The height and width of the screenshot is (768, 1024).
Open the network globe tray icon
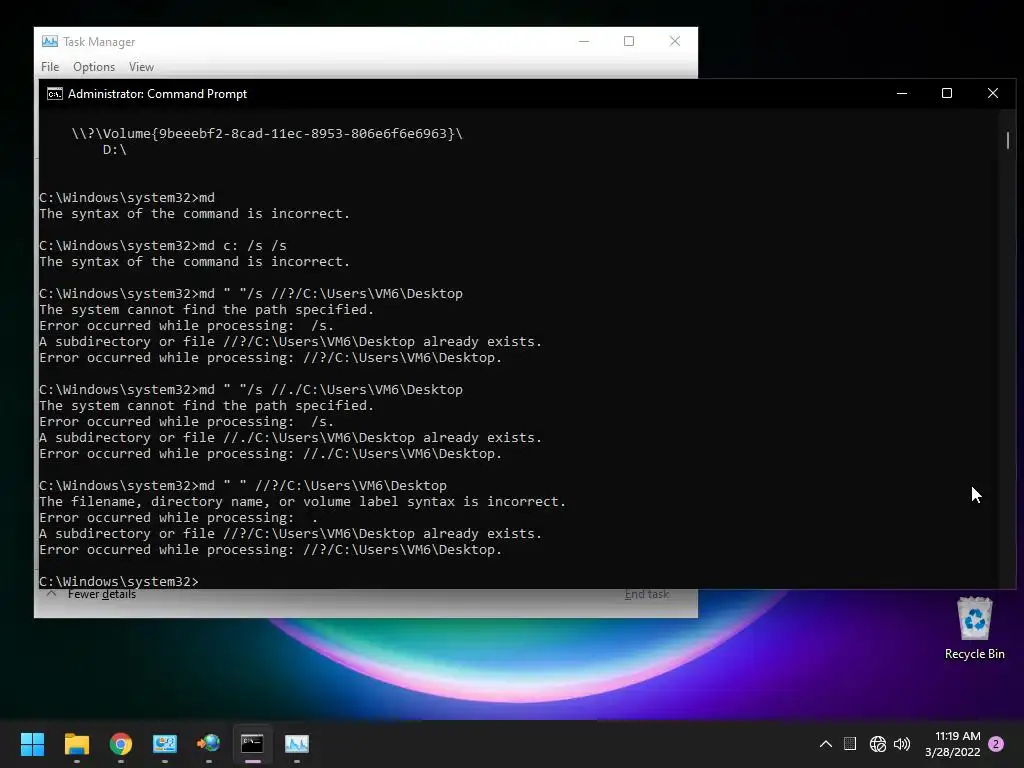click(x=878, y=744)
